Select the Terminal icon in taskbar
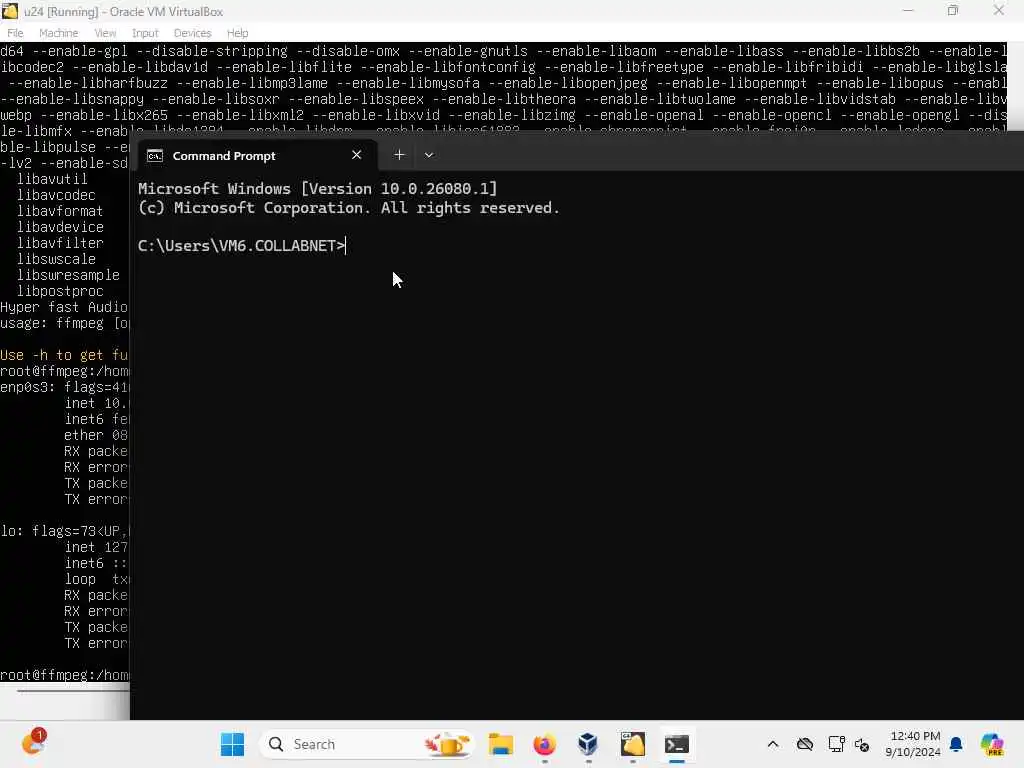 tap(677, 744)
